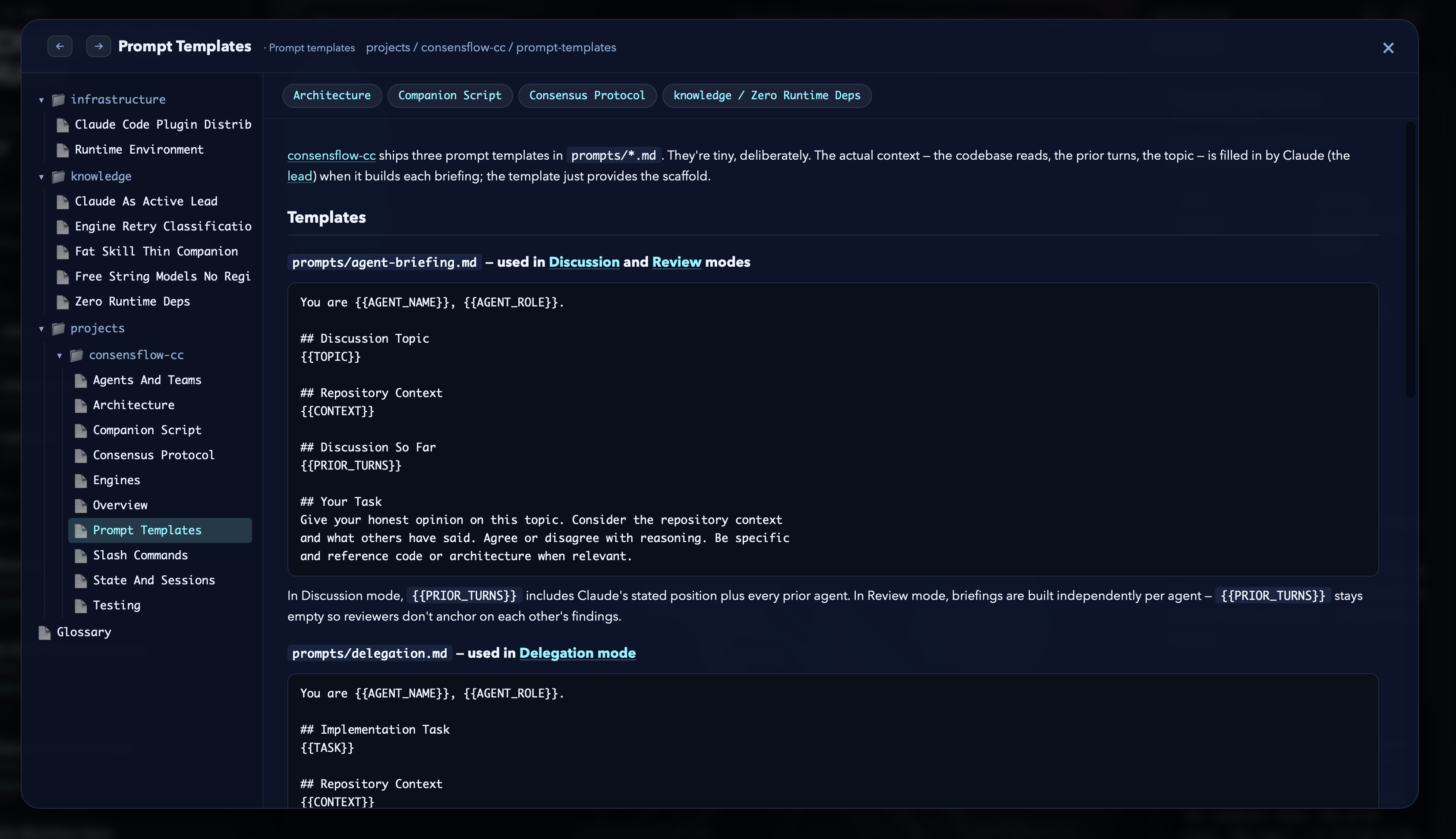Collapse the knowledge folder
Viewport: 1456px width, 839px height.
point(41,177)
